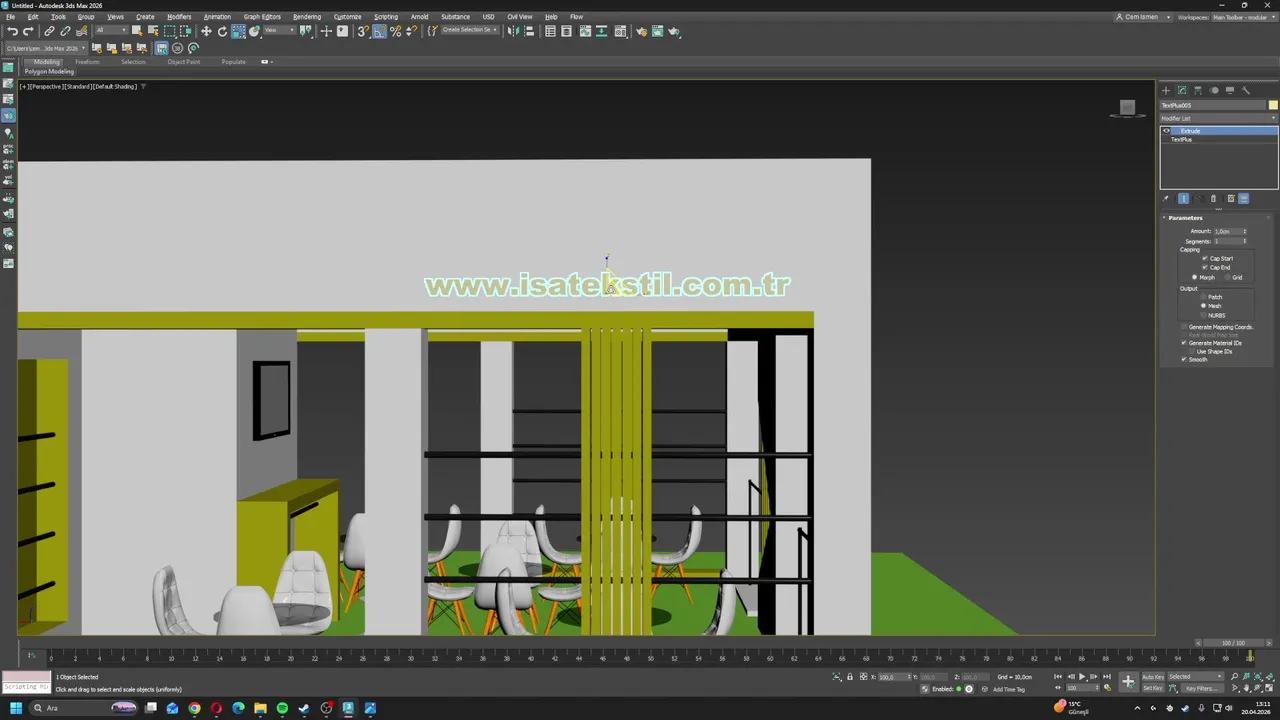This screenshot has height=720, width=1280.
Task: Click the Undo arrow icon
Action: click(x=11, y=31)
